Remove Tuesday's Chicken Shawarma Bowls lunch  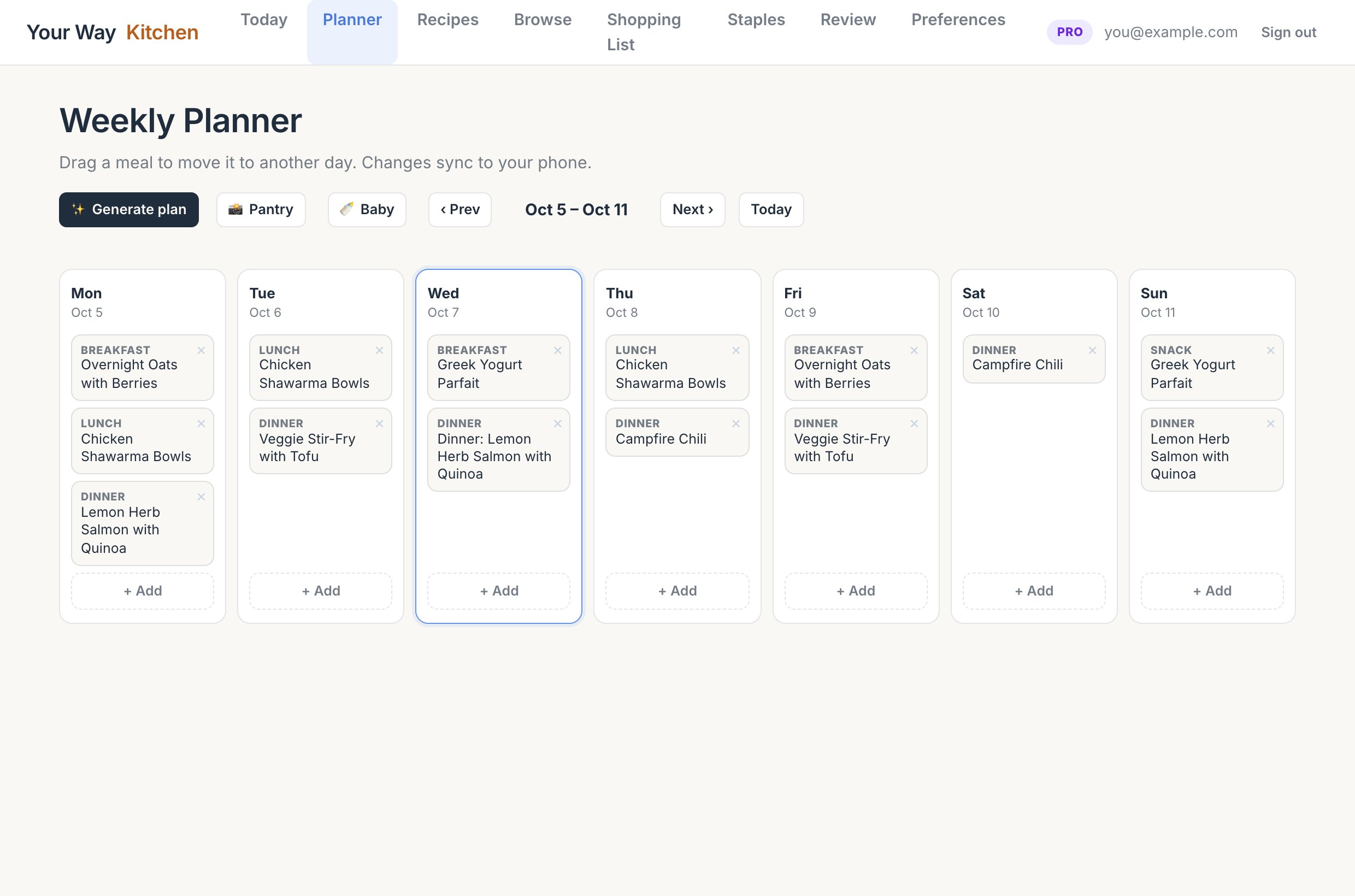pyautogui.click(x=380, y=350)
